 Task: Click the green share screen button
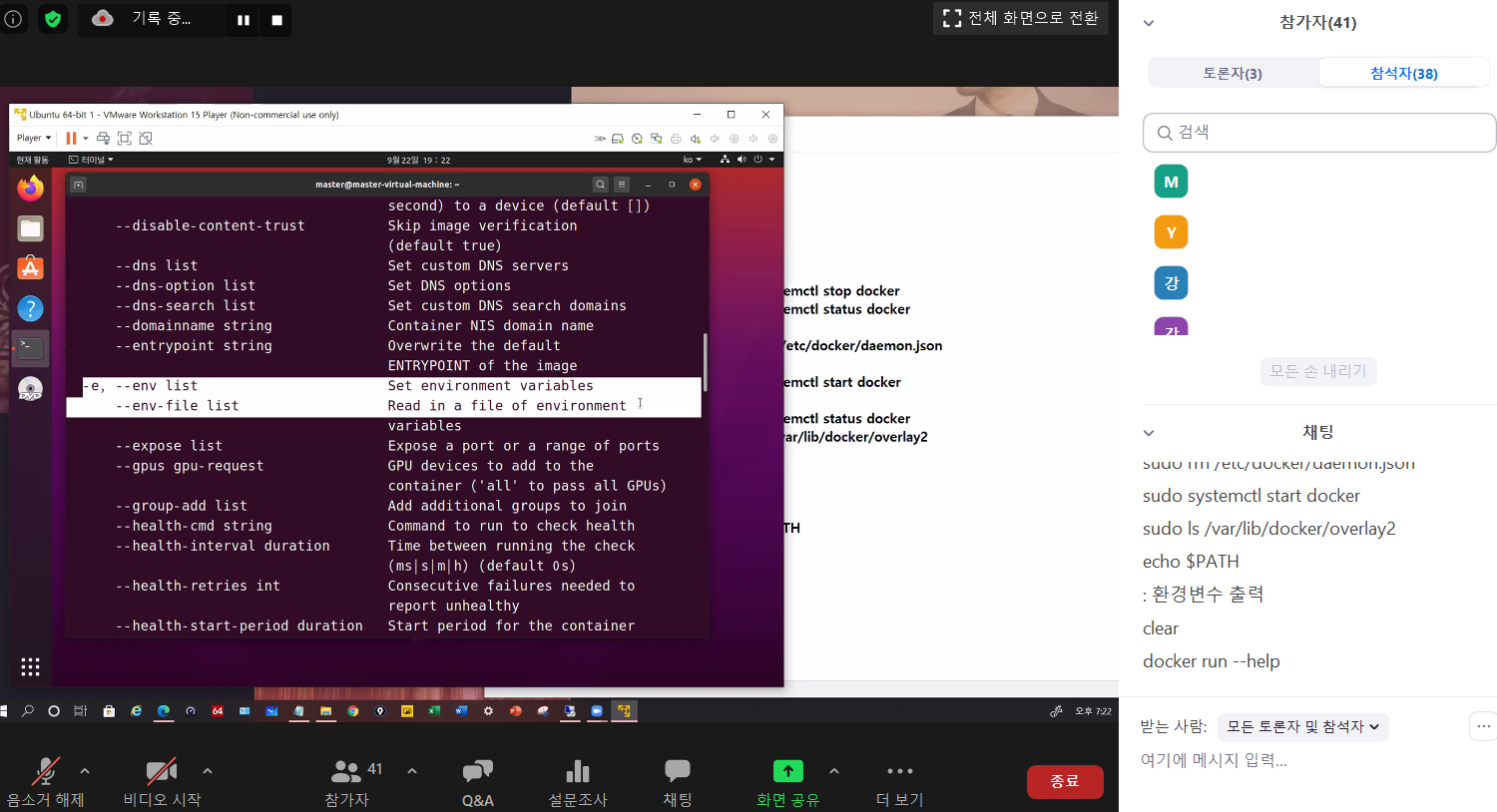coord(787,771)
